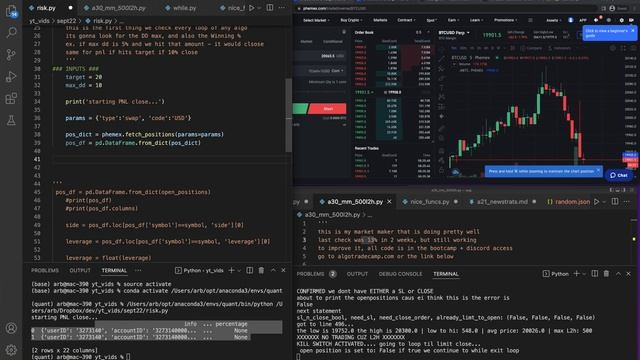Click the red Short button on Phemex
This screenshot has height=360, width=640.
pyautogui.click(x=328, y=109)
